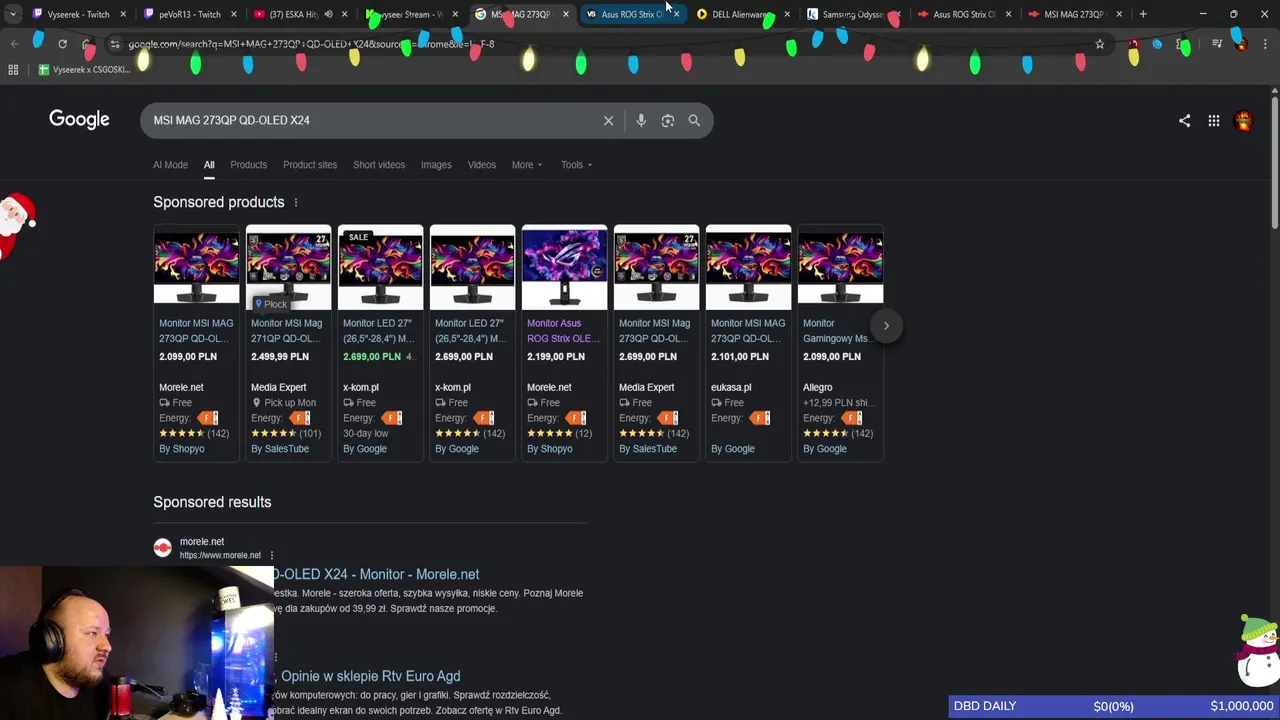Open the Images results tab
Viewport: 1280px width, 720px height.
436,165
